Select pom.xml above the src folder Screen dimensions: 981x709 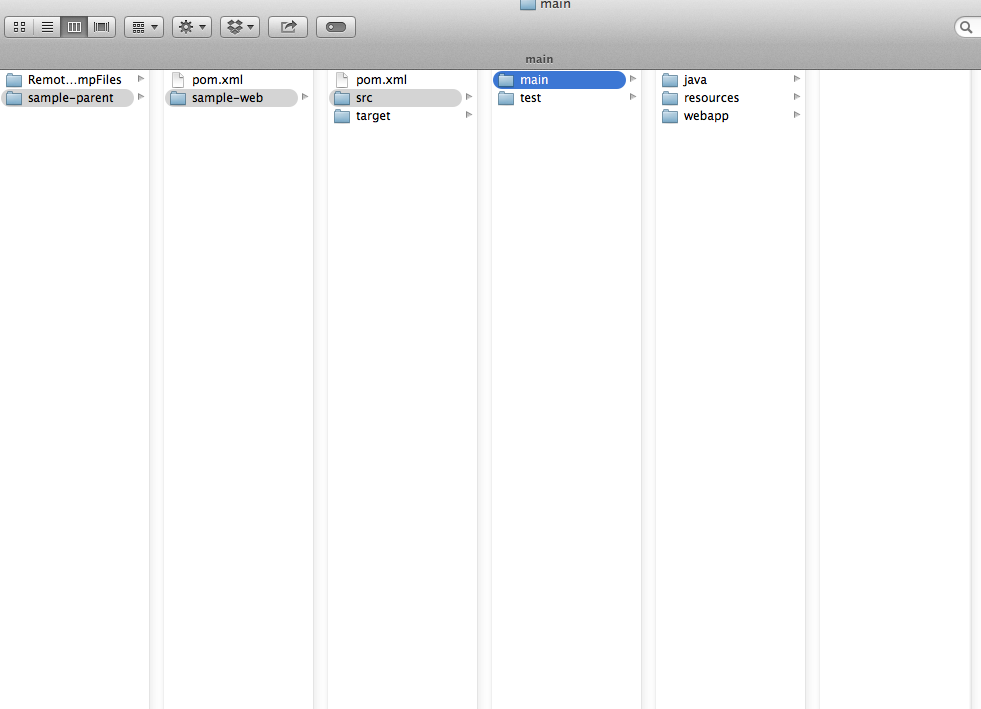395,79
